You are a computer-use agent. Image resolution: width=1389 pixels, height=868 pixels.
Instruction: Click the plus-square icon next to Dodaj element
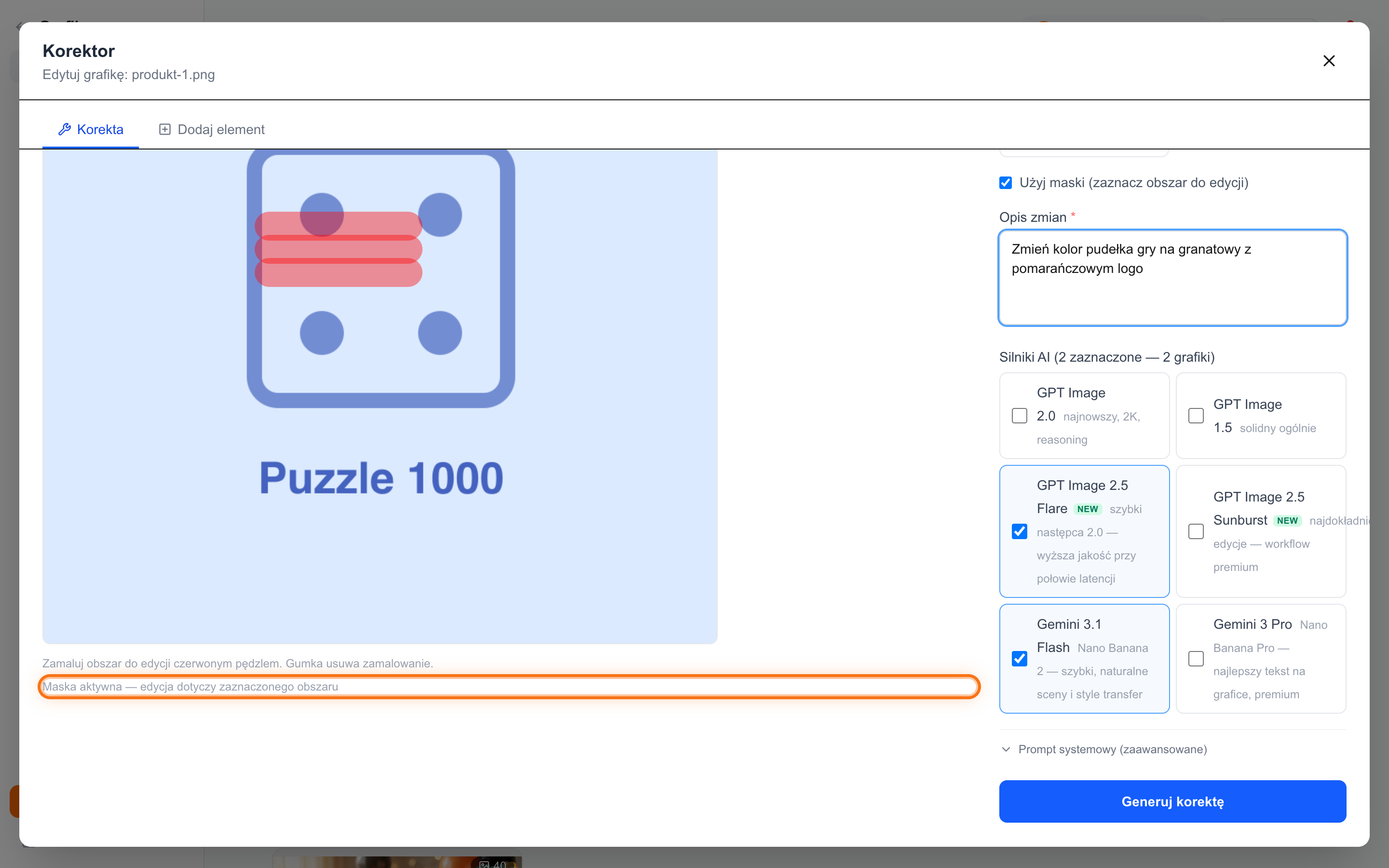point(165,129)
